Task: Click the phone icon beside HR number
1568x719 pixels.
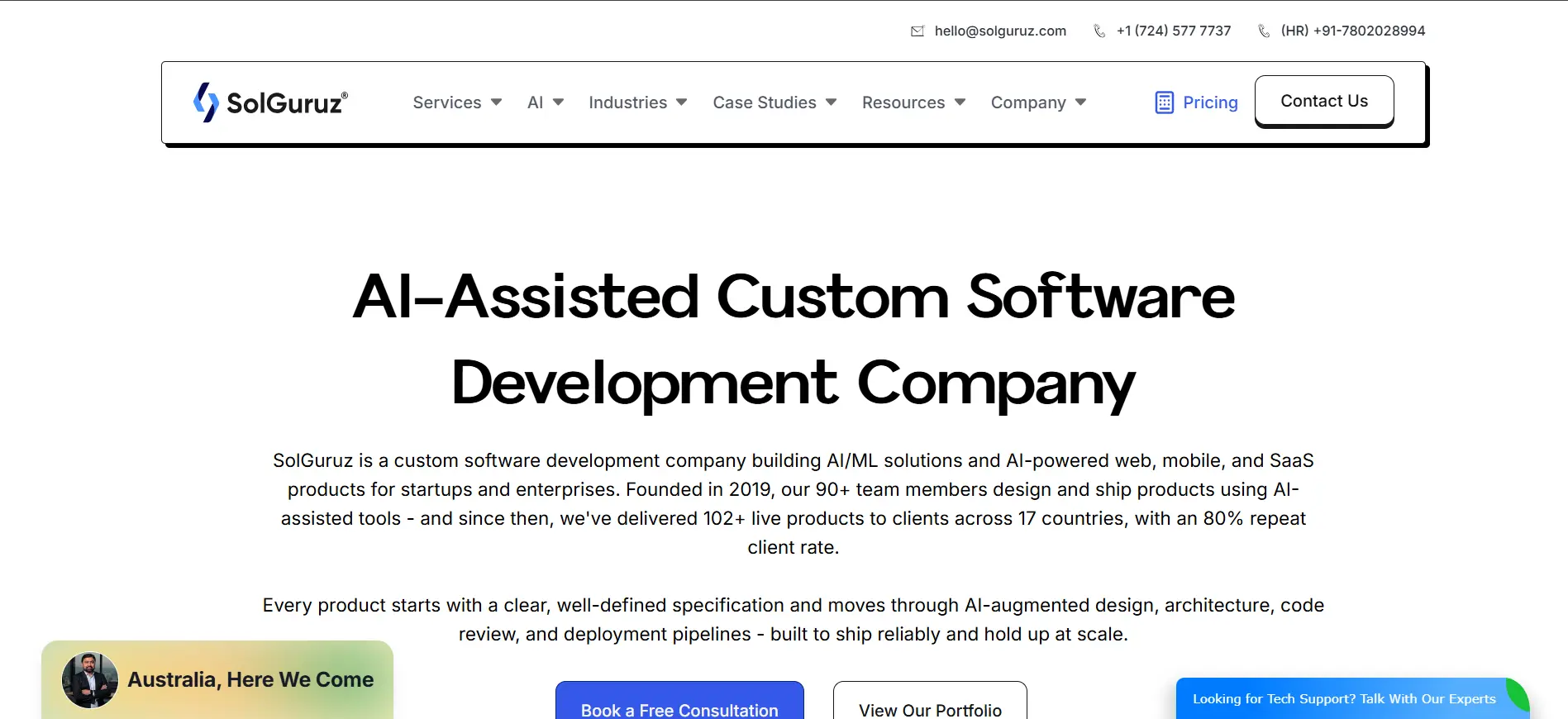Action: [x=1264, y=31]
